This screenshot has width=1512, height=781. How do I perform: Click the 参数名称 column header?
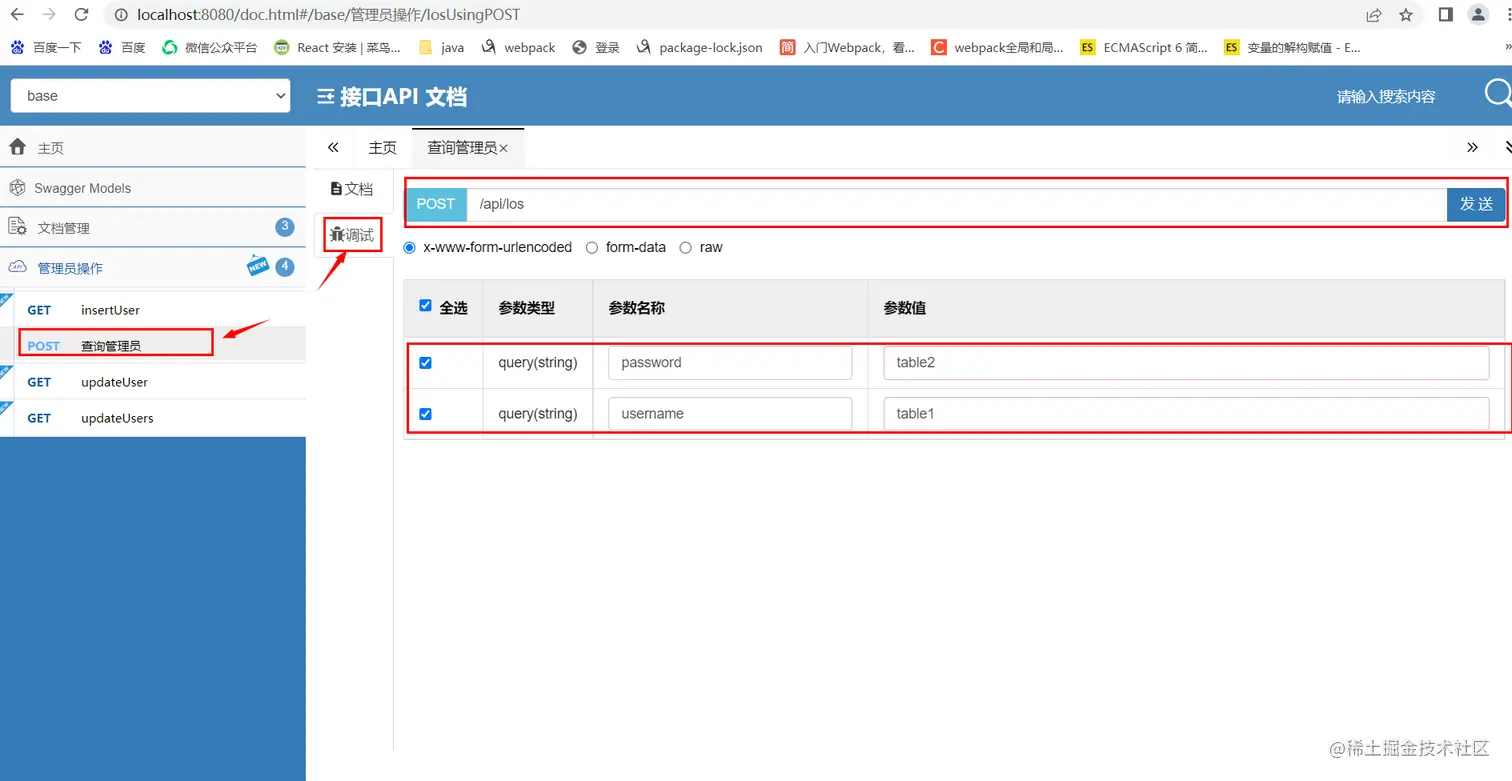(636, 308)
